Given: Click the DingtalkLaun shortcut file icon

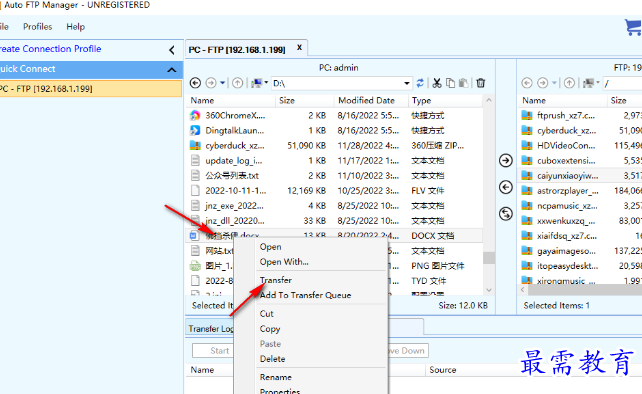Looking at the screenshot, I should coord(195,131).
